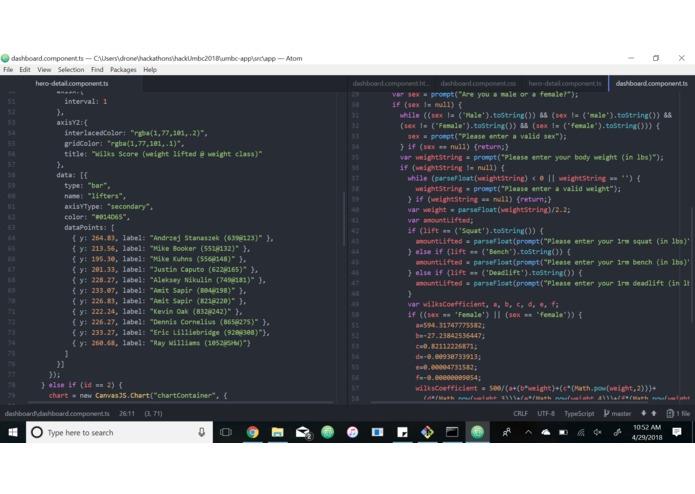Click active Atom editor icon on taskbar
695x494 pixels.
pos(477,432)
